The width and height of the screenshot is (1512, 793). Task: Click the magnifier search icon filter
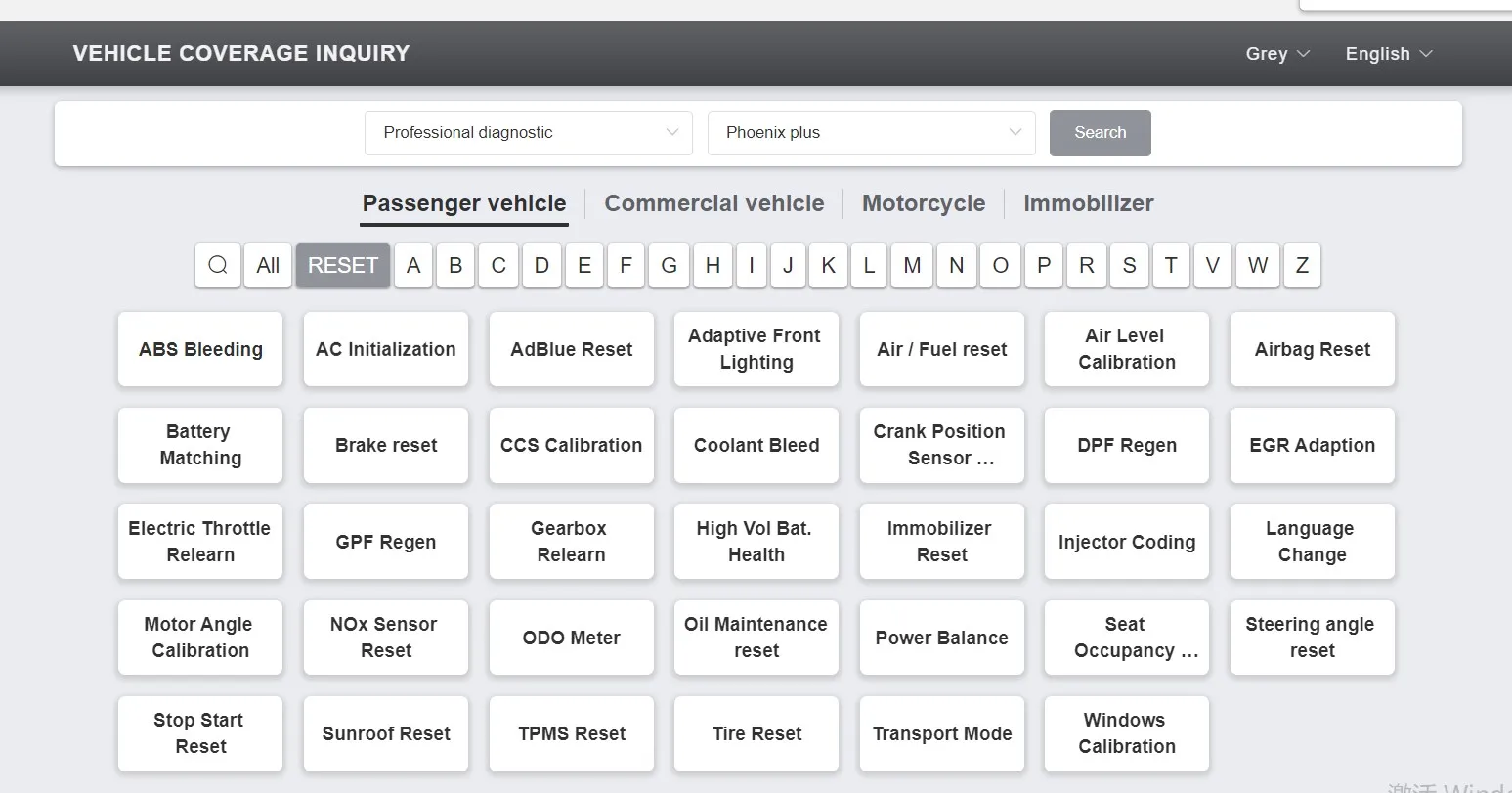pos(218,265)
